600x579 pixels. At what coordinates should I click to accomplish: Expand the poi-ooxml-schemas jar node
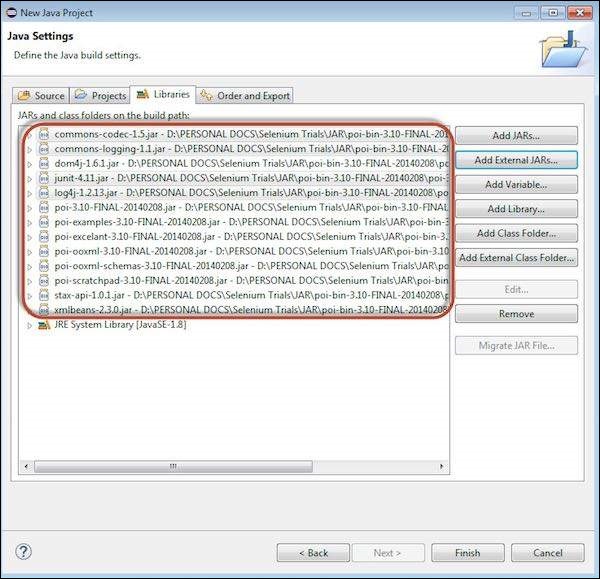[29, 267]
